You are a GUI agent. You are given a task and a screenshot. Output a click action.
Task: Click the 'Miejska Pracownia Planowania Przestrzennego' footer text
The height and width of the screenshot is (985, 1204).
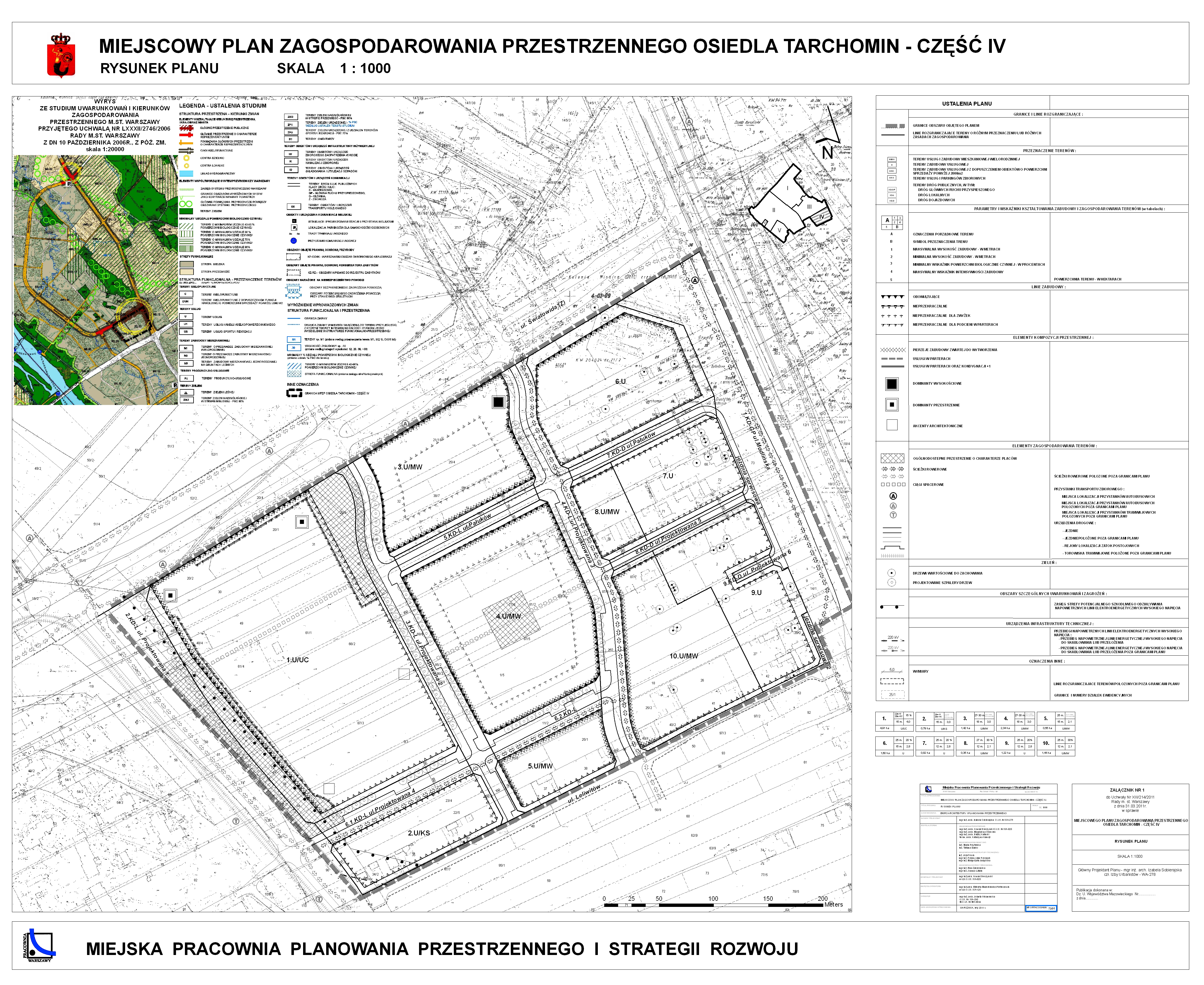click(442, 949)
